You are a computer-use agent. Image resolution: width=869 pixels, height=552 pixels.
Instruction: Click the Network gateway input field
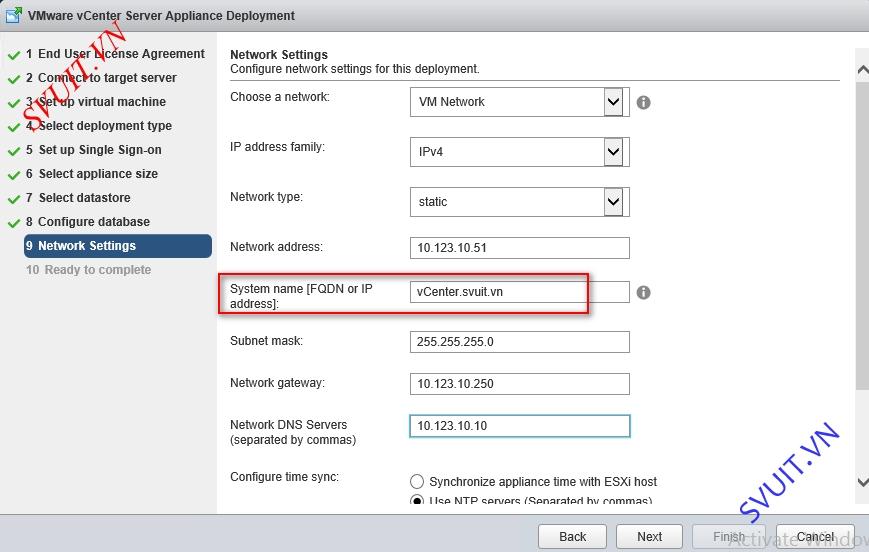tap(520, 384)
